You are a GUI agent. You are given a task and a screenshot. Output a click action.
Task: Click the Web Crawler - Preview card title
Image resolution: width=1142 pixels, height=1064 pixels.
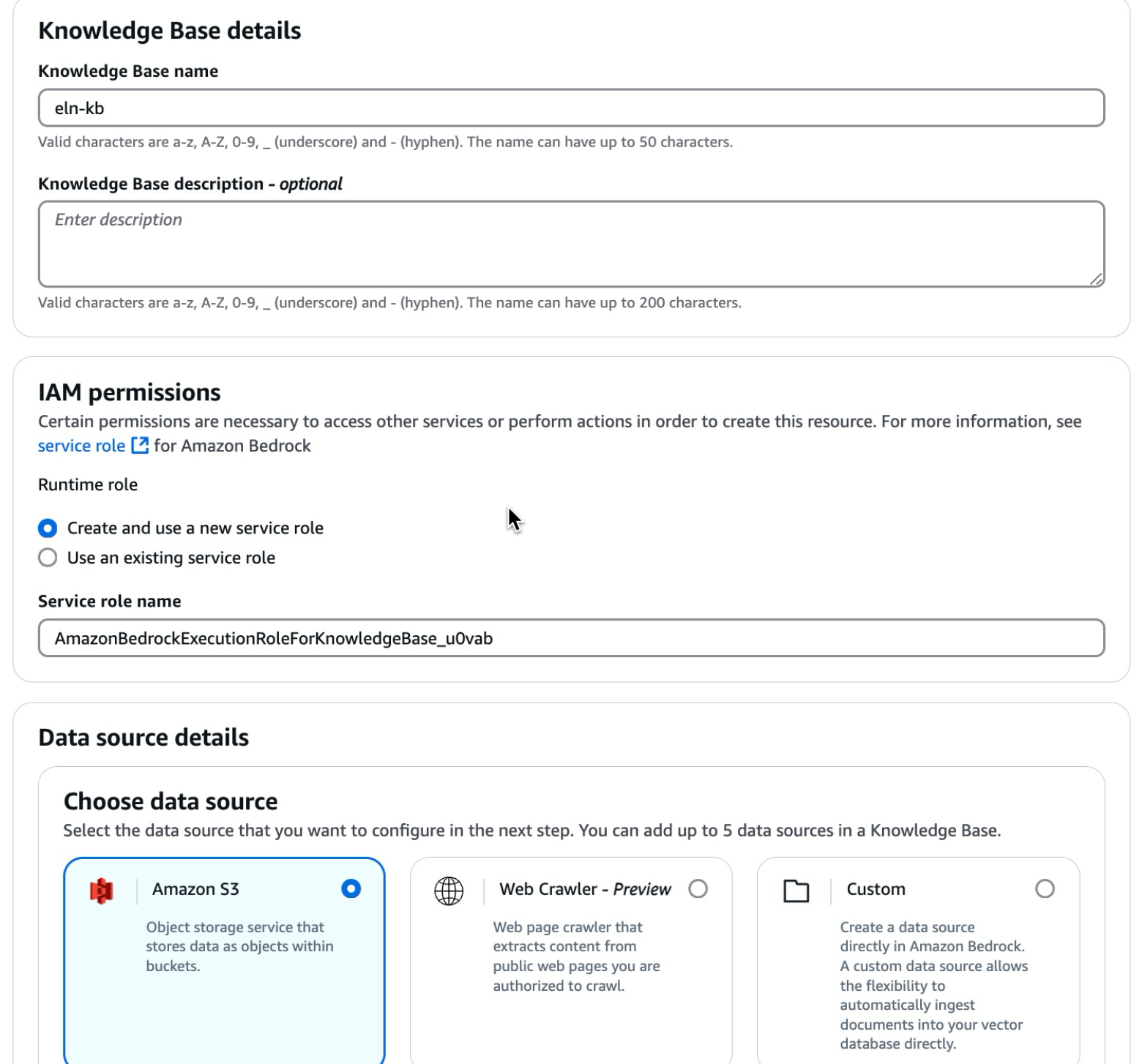[x=585, y=889]
